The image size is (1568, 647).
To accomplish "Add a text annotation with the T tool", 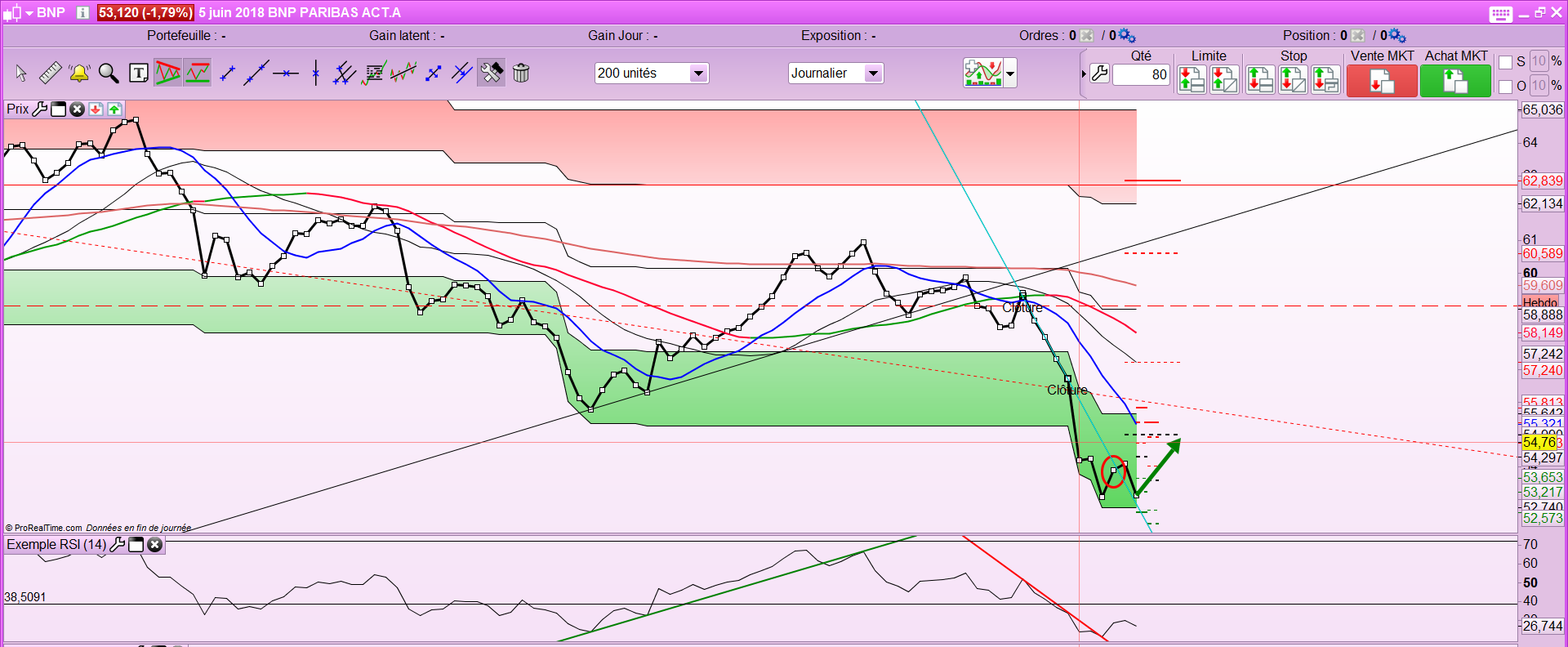I will click(139, 74).
